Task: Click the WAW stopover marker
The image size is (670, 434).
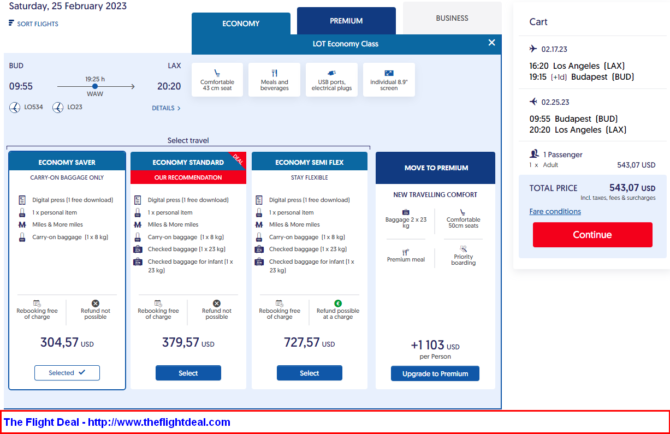Action: pos(95,86)
